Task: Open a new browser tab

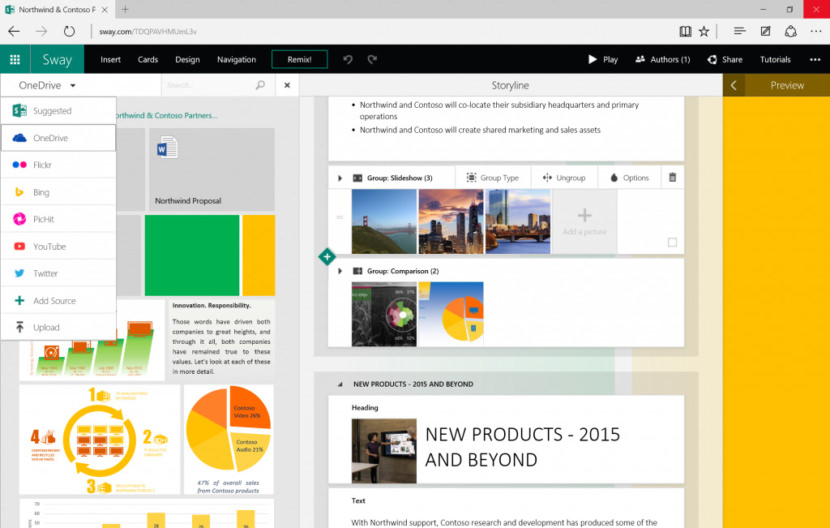Action: (125, 9)
